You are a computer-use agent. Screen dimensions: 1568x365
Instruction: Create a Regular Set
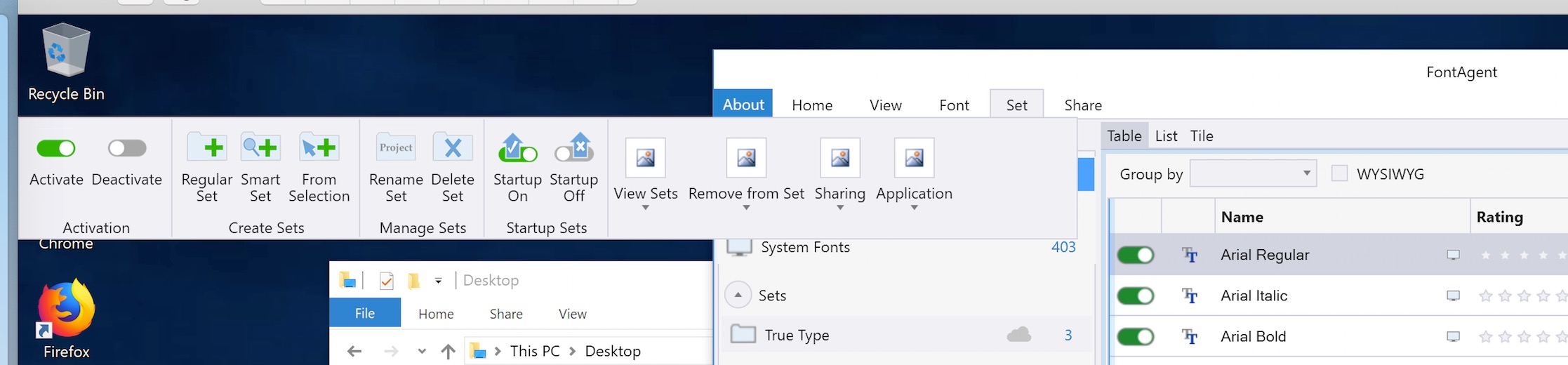(x=206, y=149)
